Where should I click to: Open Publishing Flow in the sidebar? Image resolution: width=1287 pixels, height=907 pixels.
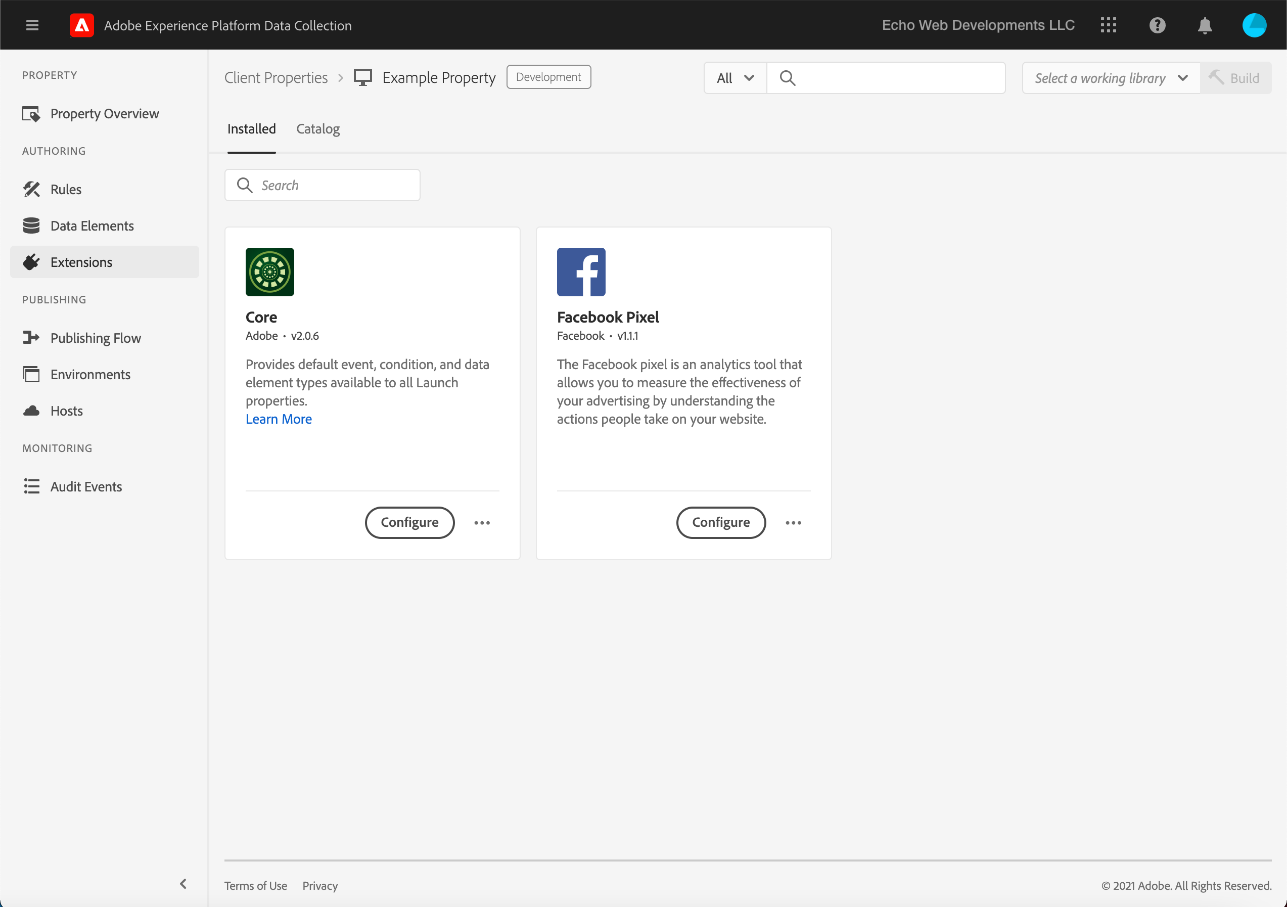pyautogui.click(x=95, y=338)
